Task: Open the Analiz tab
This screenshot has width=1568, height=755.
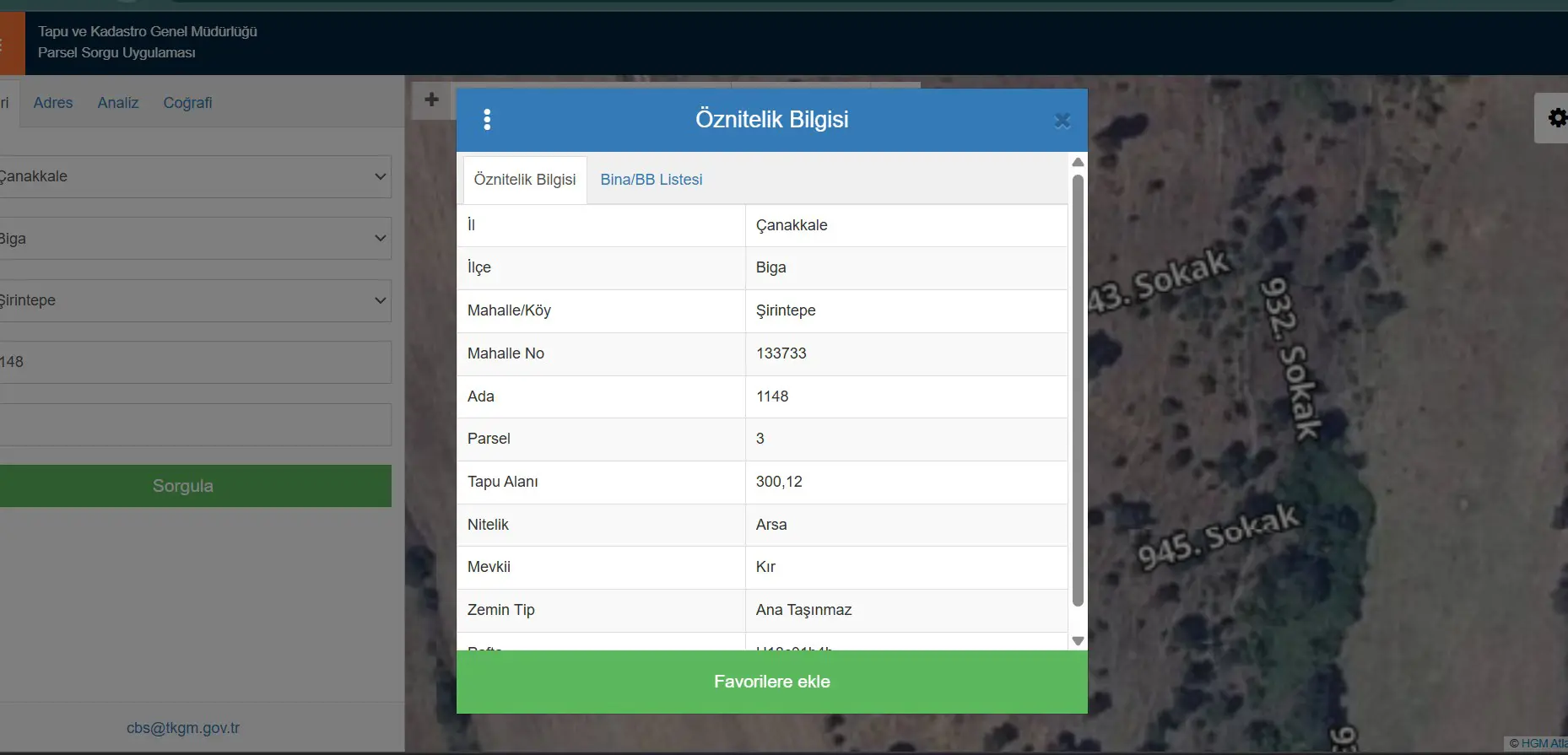Action: pos(118,103)
